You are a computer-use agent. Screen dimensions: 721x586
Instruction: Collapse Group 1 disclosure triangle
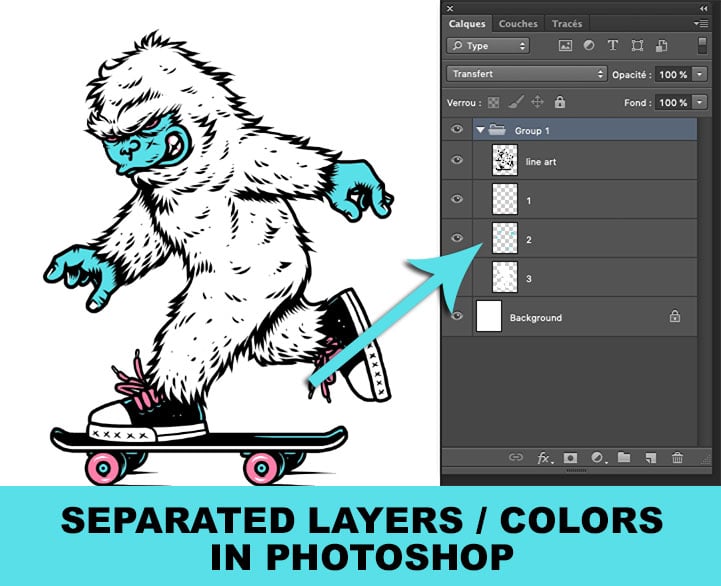[x=481, y=130]
